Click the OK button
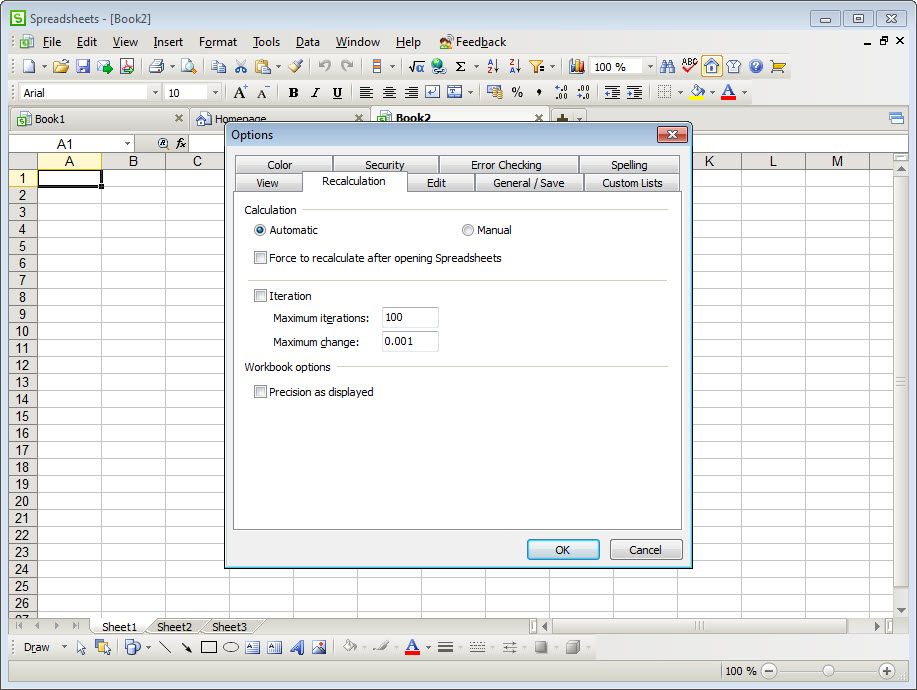Screen dimensions: 917x690 click(x=563, y=549)
